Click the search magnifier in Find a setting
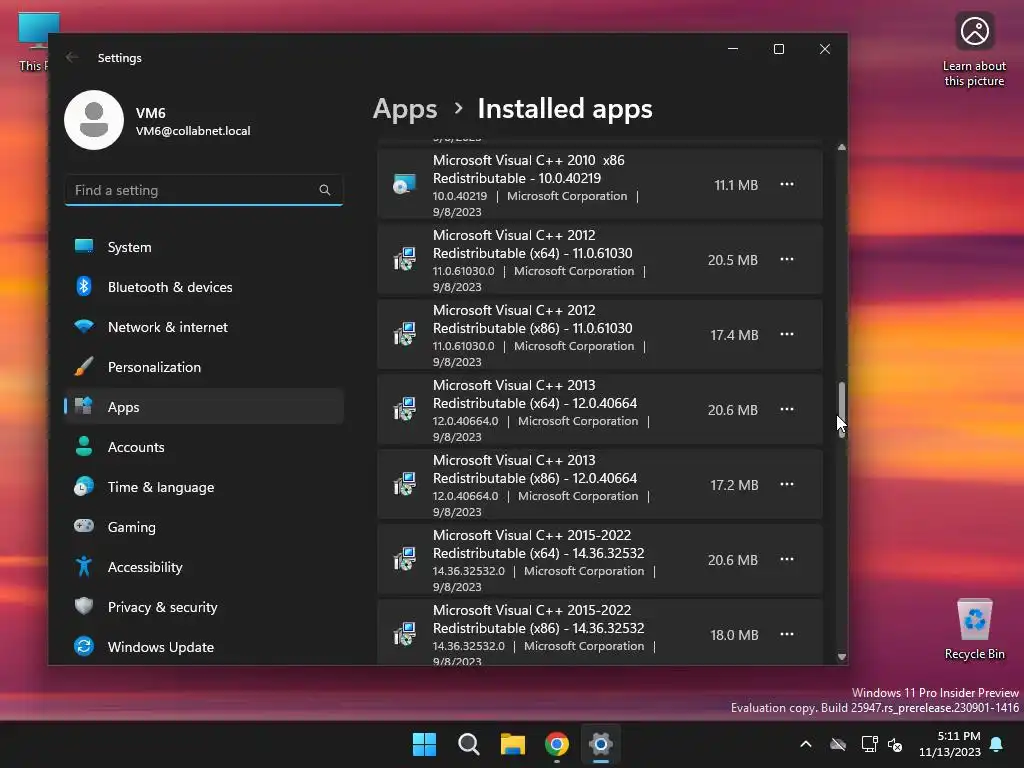 325,190
